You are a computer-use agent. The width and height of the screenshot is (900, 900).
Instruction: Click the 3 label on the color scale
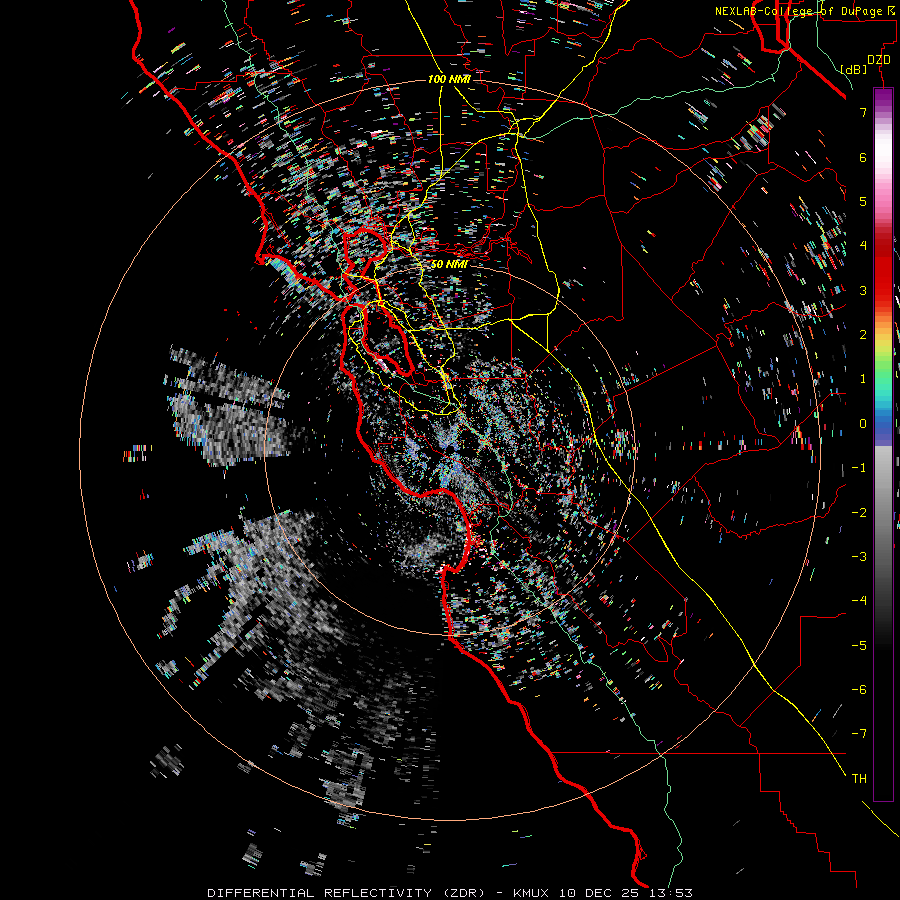click(x=863, y=290)
